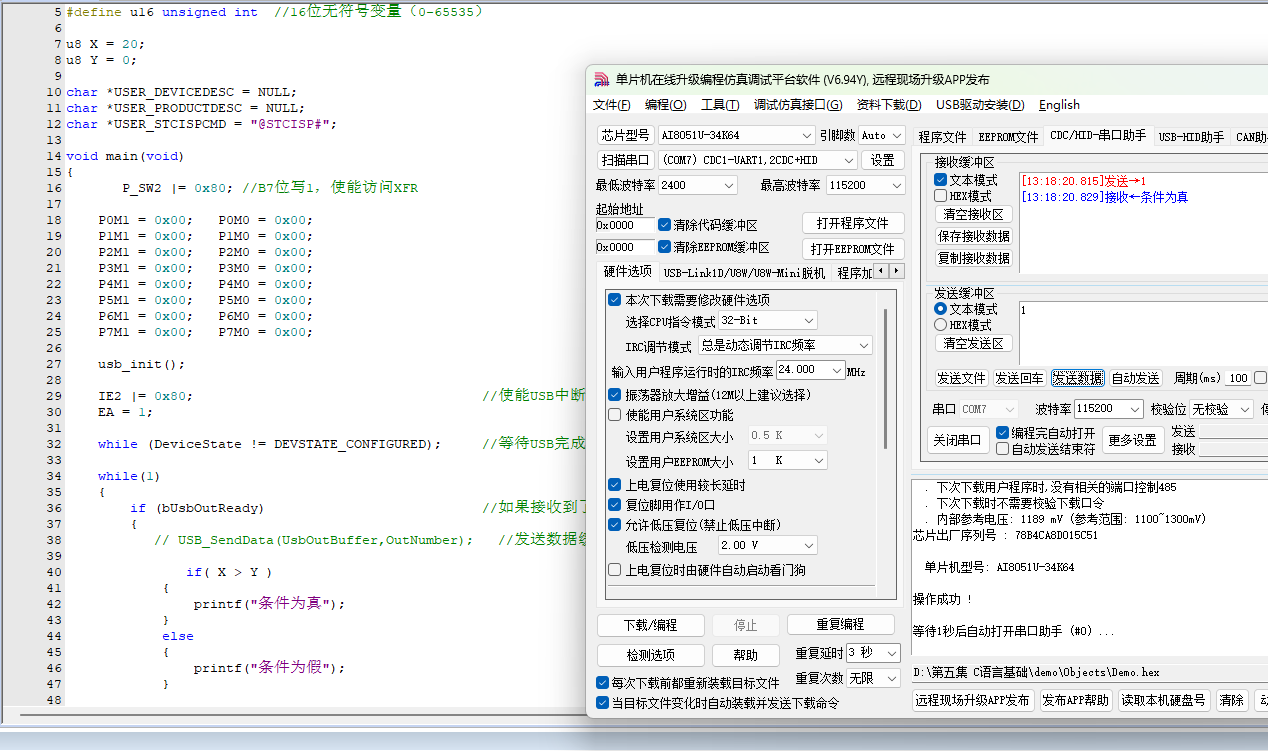Open the 最低波特率 2400 dropdown
The height and width of the screenshot is (751, 1268).
(x=697, y=185)
